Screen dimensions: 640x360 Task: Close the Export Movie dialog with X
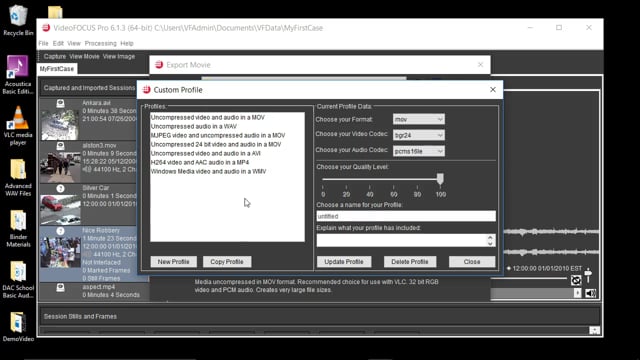click(x=480, y=64)
